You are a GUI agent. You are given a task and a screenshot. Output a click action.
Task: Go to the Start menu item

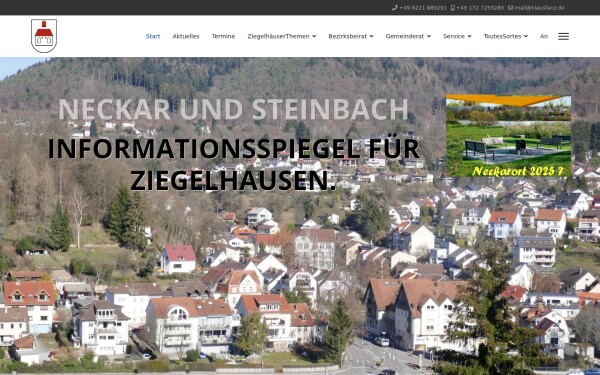point(153,36)
